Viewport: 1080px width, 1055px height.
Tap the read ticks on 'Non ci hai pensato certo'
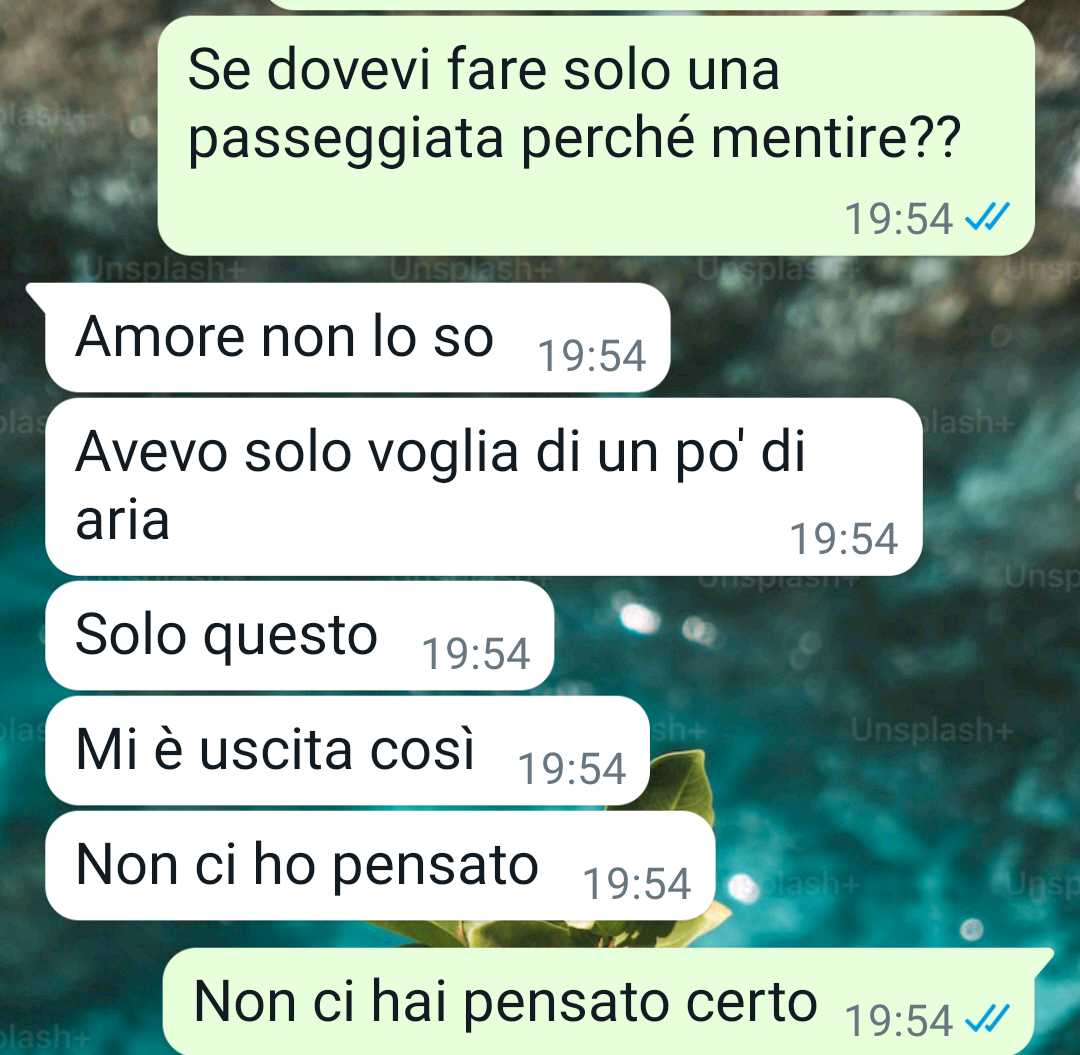pos(987,1019)
